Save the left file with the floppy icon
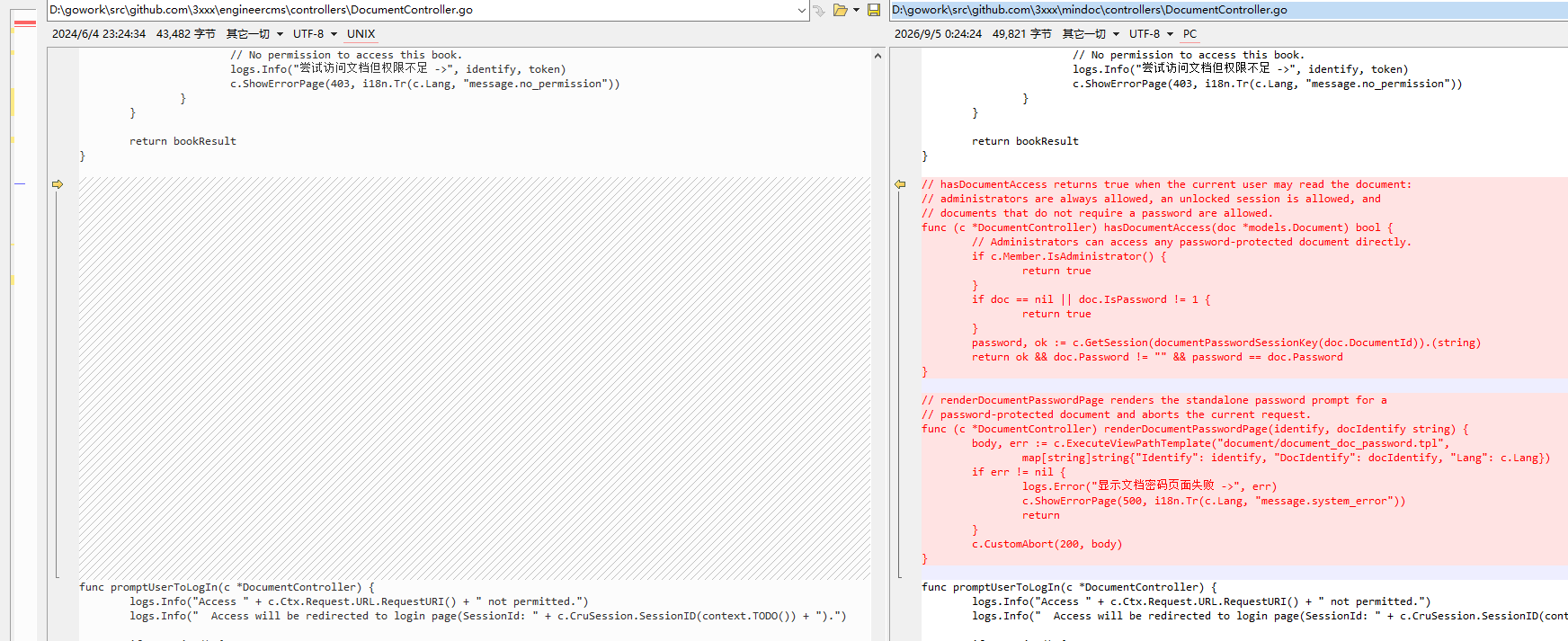1568x641 pixels. coord(873,10)
